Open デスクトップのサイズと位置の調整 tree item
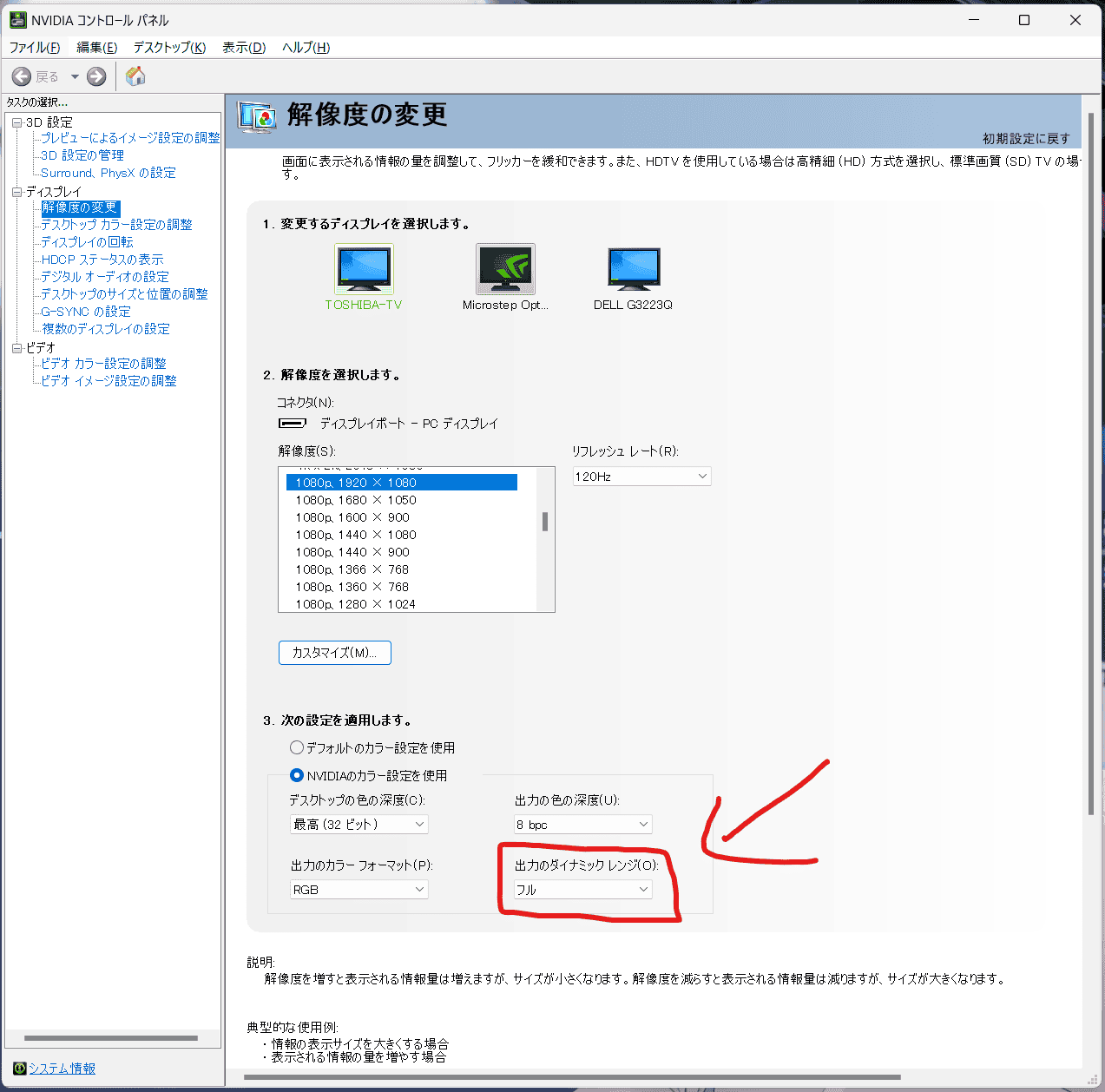 coord(124,294)
